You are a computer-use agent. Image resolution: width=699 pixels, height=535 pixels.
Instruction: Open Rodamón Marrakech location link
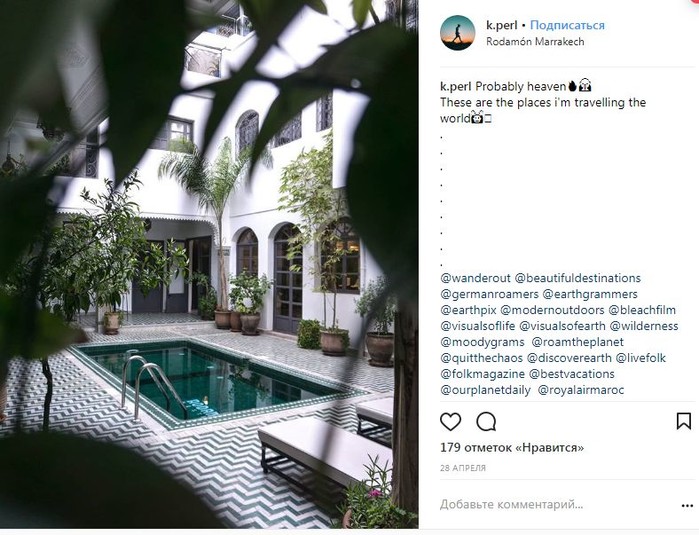(535, 41)
